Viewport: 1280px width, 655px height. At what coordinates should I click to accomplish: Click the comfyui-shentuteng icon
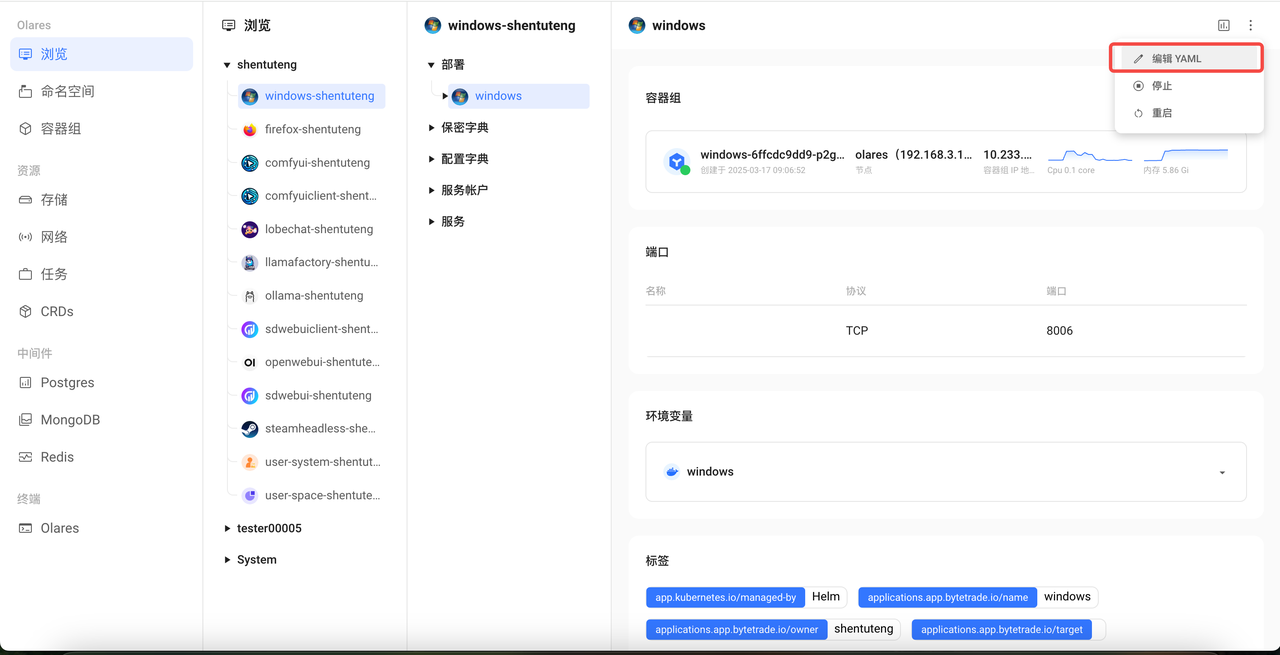(250, 163)
